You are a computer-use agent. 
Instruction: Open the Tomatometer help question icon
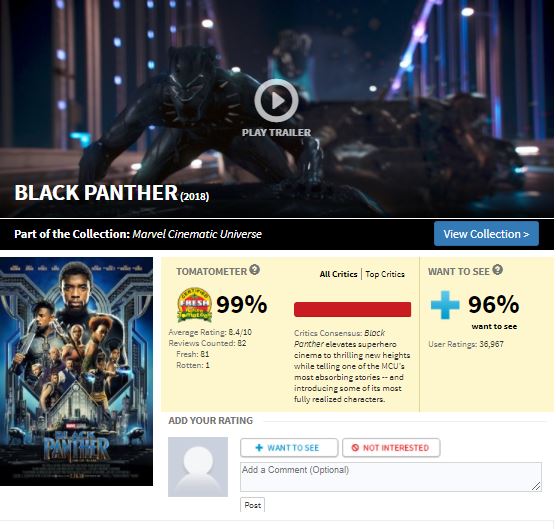254,270
